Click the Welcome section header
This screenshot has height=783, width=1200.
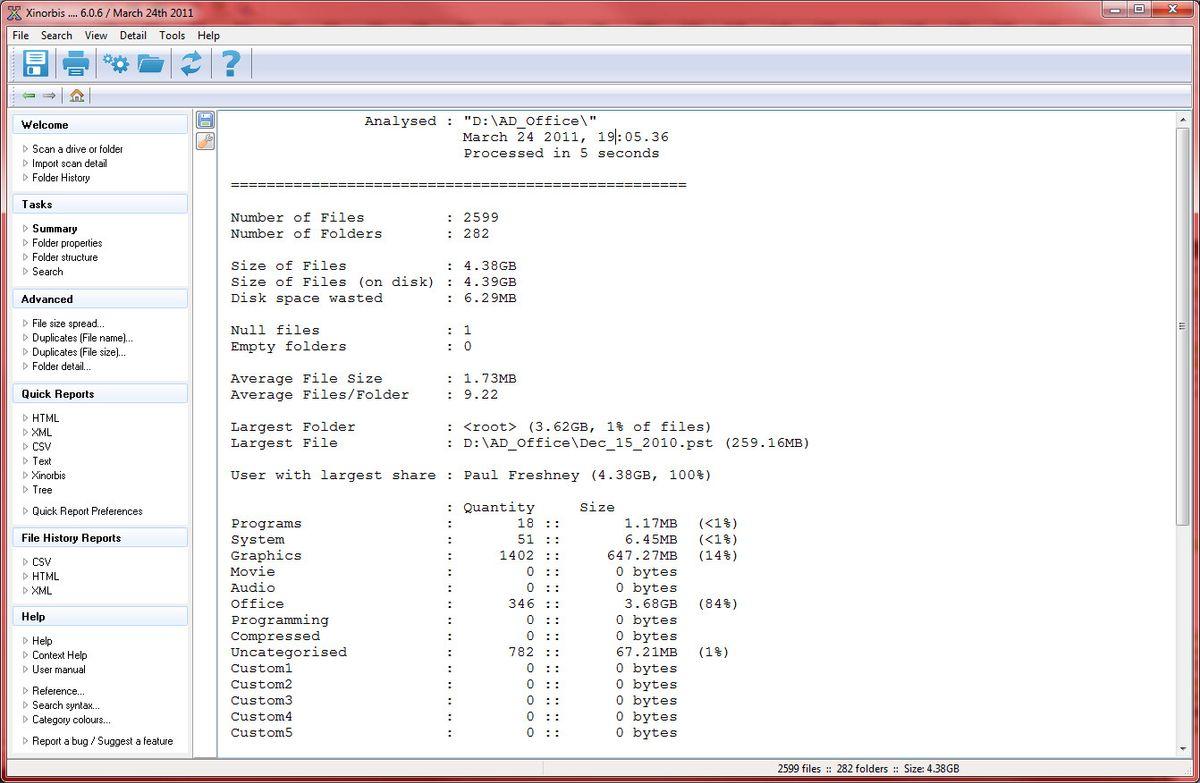point(100,125)
